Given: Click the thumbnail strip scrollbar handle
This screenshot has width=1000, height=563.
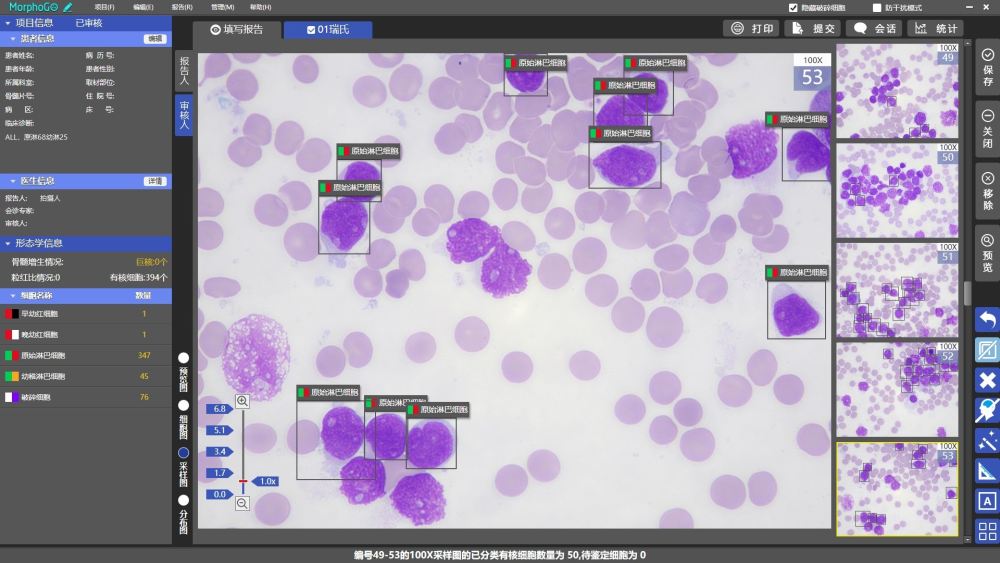Looking at the screenshot, I should coord(967,294).
